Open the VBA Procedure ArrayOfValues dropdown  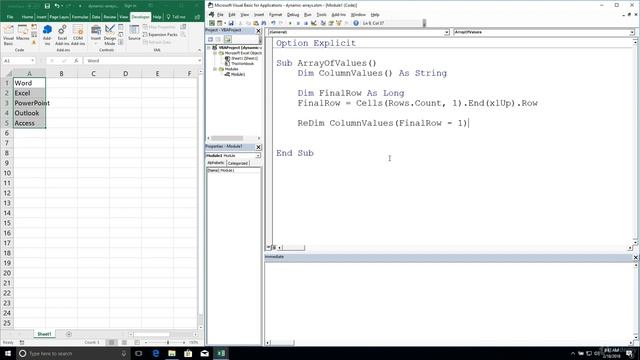click(x=632, y=32)
